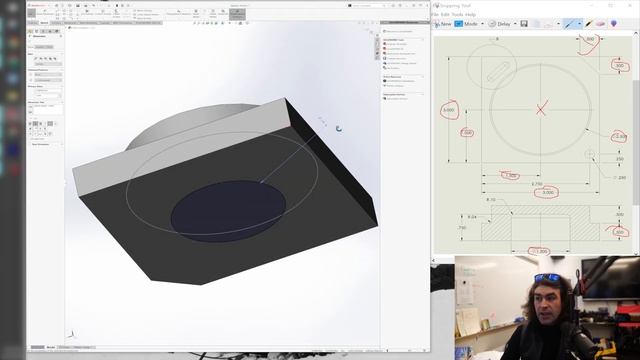
Task: Click the Mode button in Snipping Tool
Action: point(466,24)
